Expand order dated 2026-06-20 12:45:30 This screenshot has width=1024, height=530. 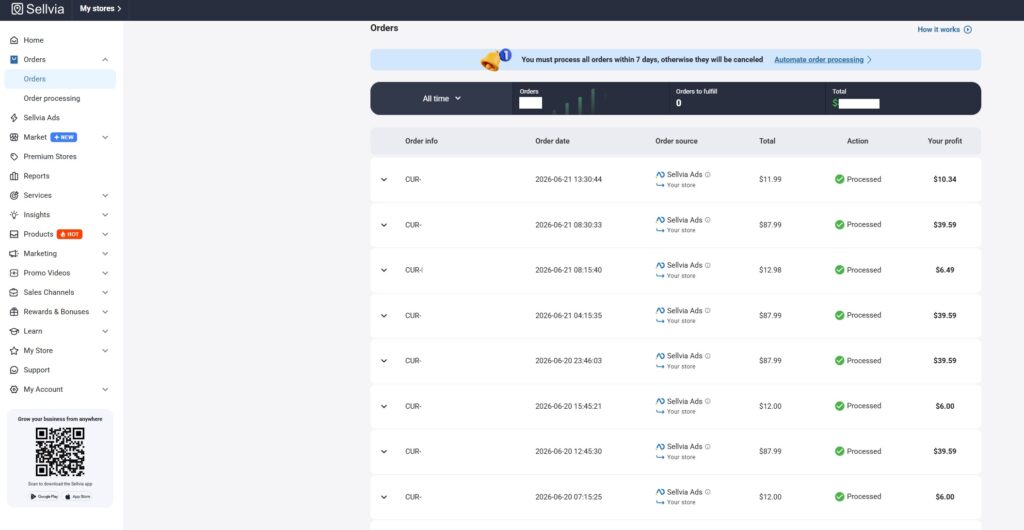(x=384, y=452)
